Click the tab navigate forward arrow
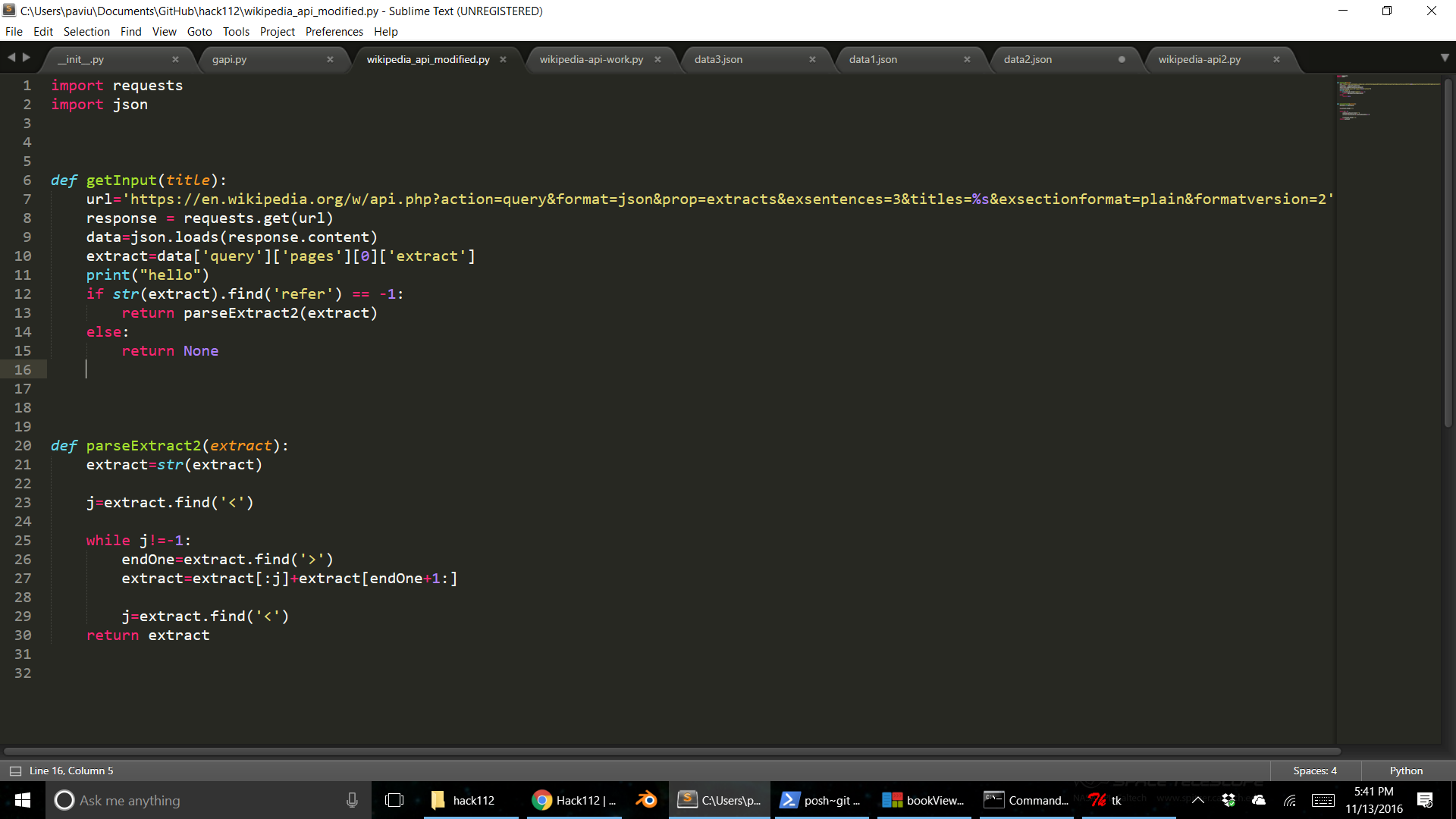The width and height of the screenshot is (1456, 819). [27, 58]
